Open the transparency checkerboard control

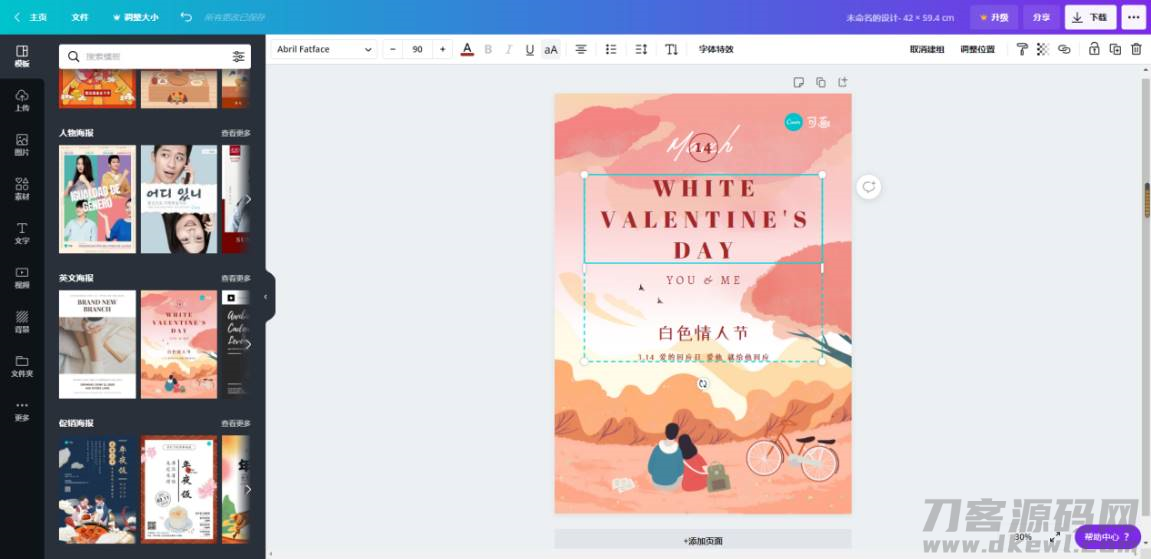click(1042, 49)
